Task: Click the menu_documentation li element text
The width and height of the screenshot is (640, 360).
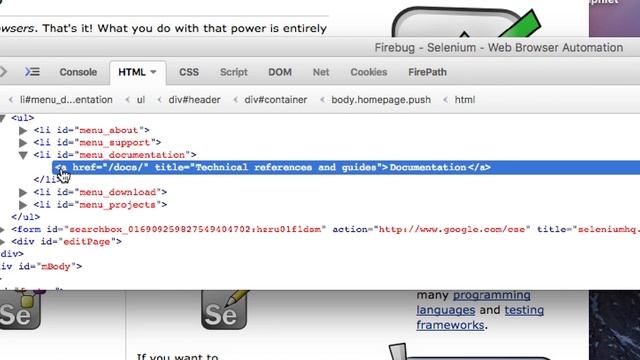Action: 115,155
